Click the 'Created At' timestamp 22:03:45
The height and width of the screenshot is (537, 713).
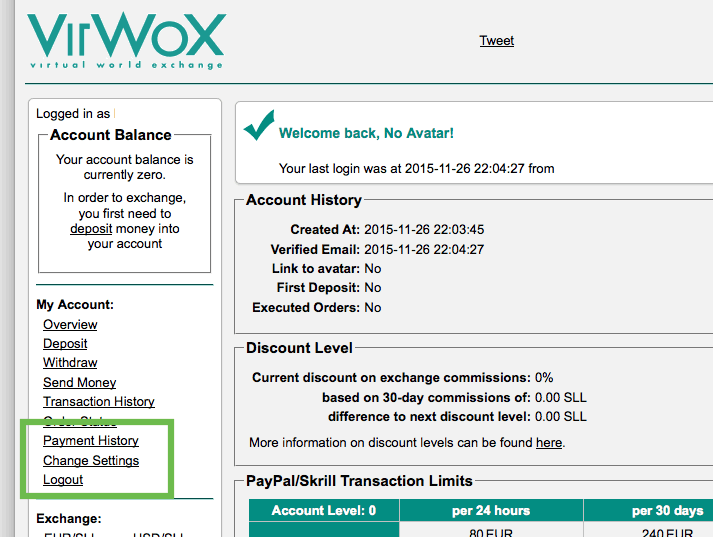tap(424, 229)
